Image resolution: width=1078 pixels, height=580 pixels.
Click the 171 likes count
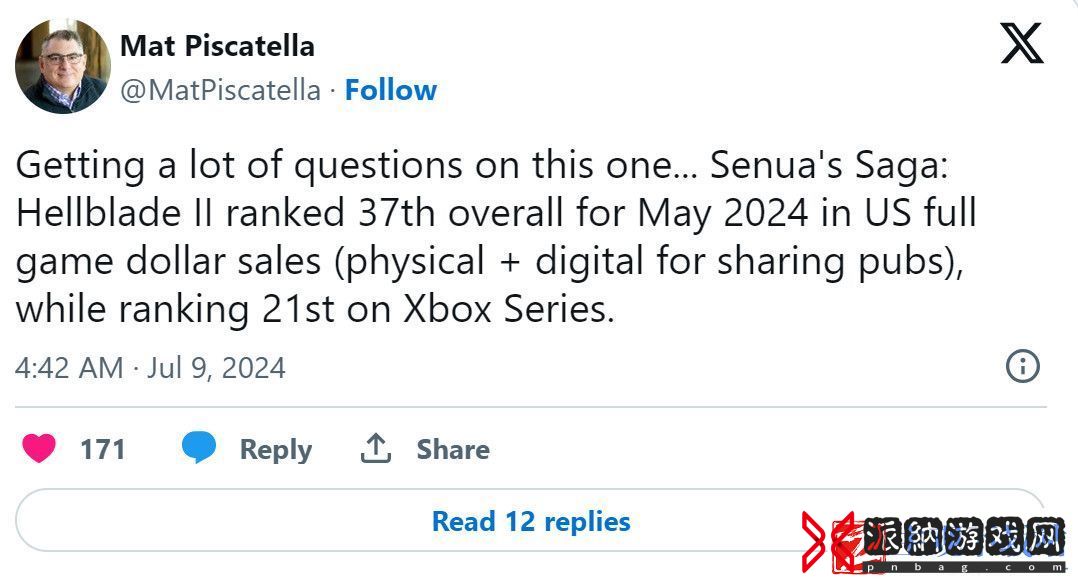pos(102,449)
